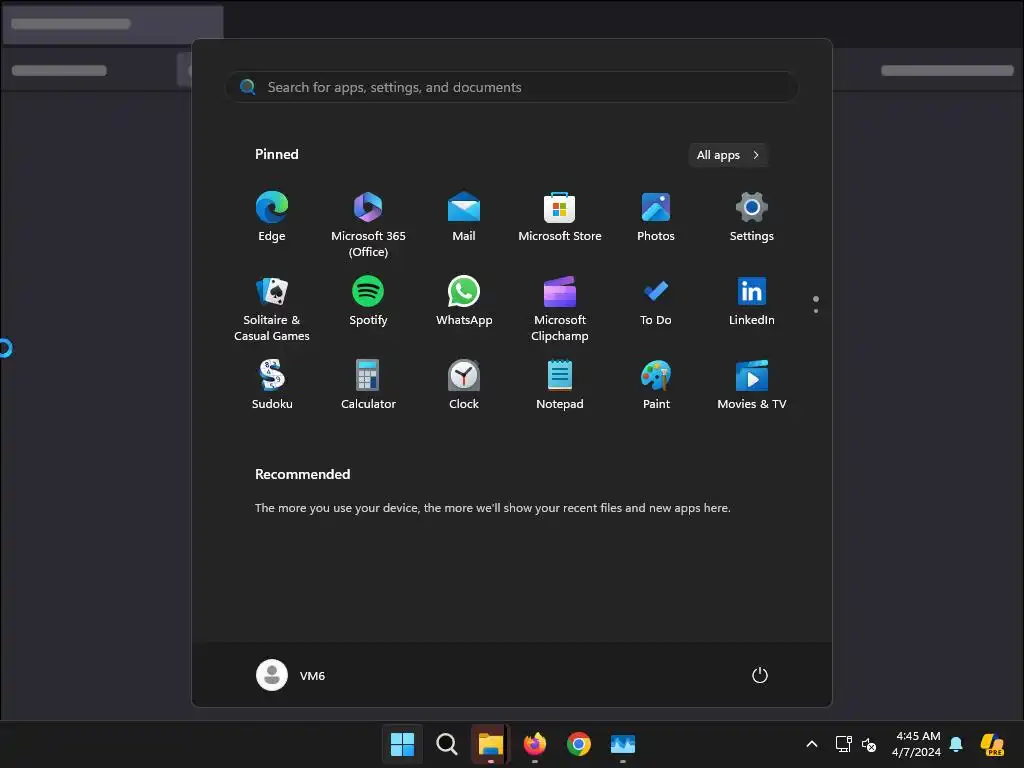The image size is (1024, 768).
Task: Click the Start menu search field
Action: pos(512,87)
